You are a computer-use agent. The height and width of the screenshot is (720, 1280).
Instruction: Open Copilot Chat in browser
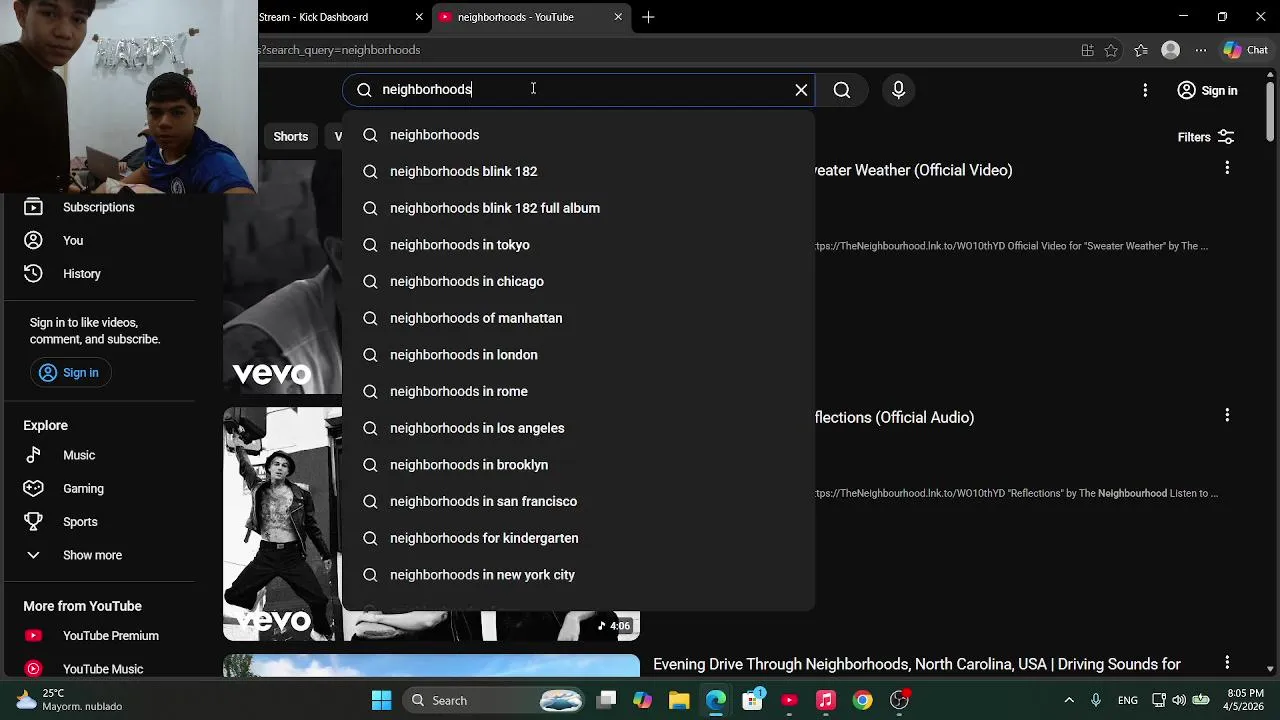coord(1246,50)
